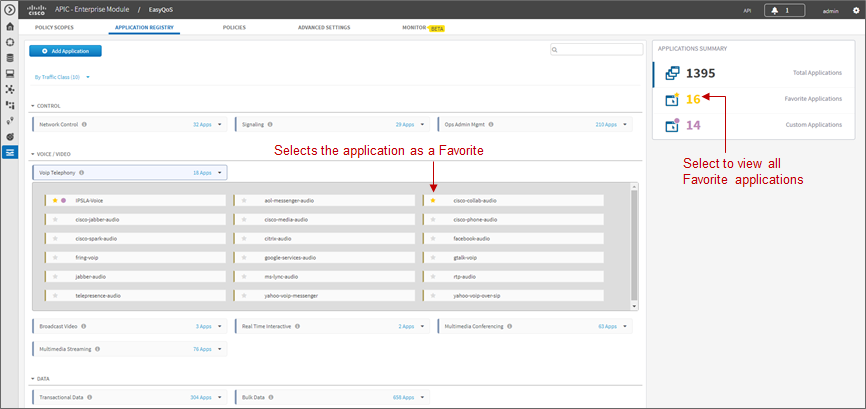View the 14 Custom Applications count
Viewport: 866px width, 409px height.
click(x=693, y=125)
